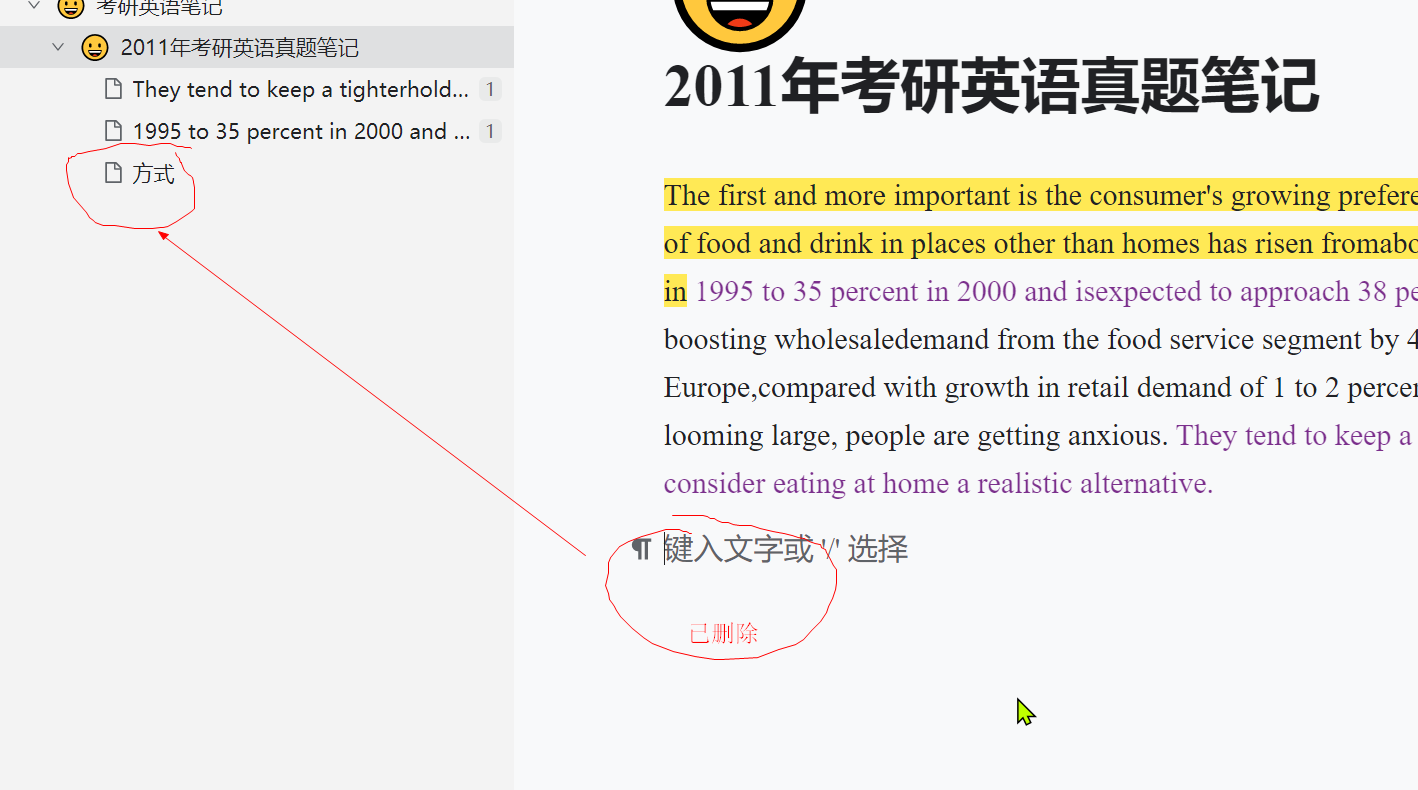Open purple reference '1995 to 35 percent in 2000'
Viewport: 1418px width, 790px height.
pos(856,291)
